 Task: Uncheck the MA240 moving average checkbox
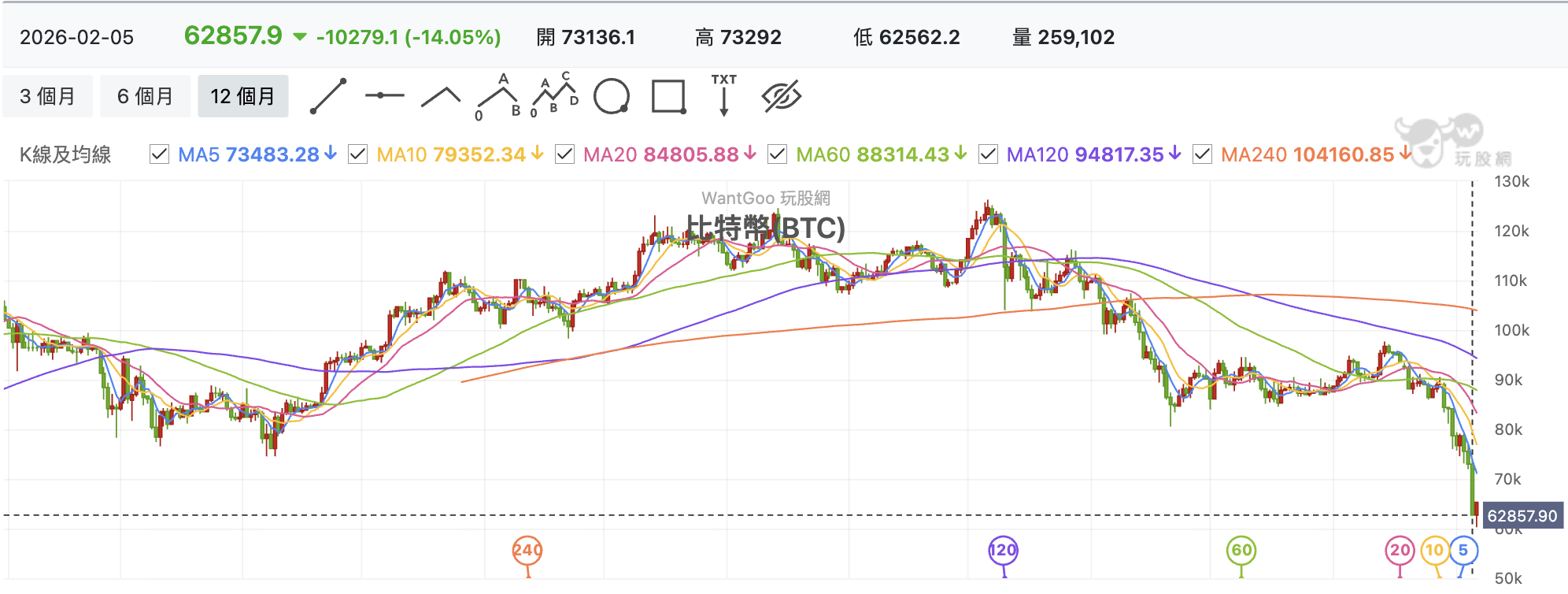pyautogui.click(x=1202, y=154)
